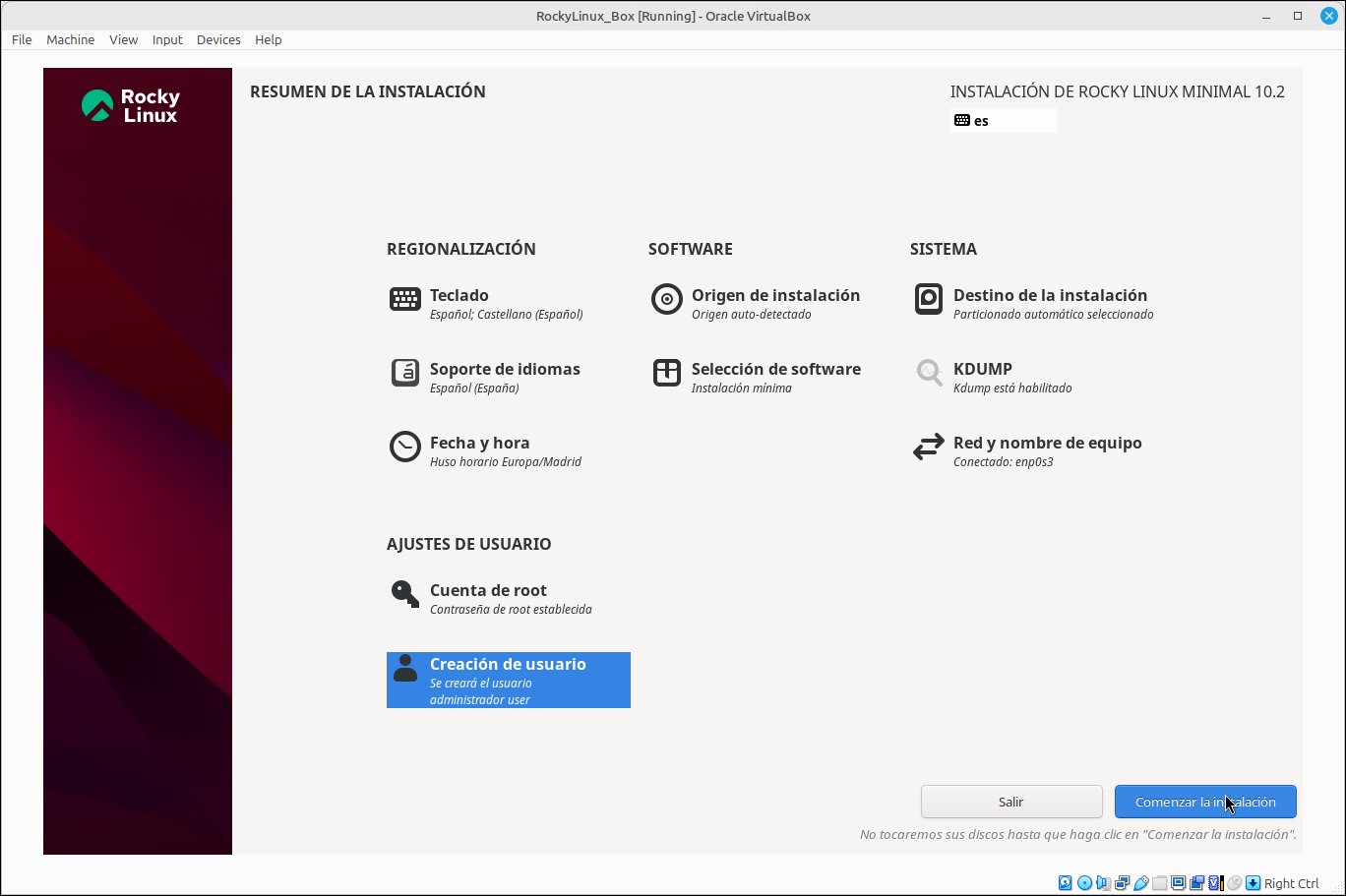Viewport: 1346px width, 896px height.
Task: Open the File menu
Action: click(x=22, y=39)
